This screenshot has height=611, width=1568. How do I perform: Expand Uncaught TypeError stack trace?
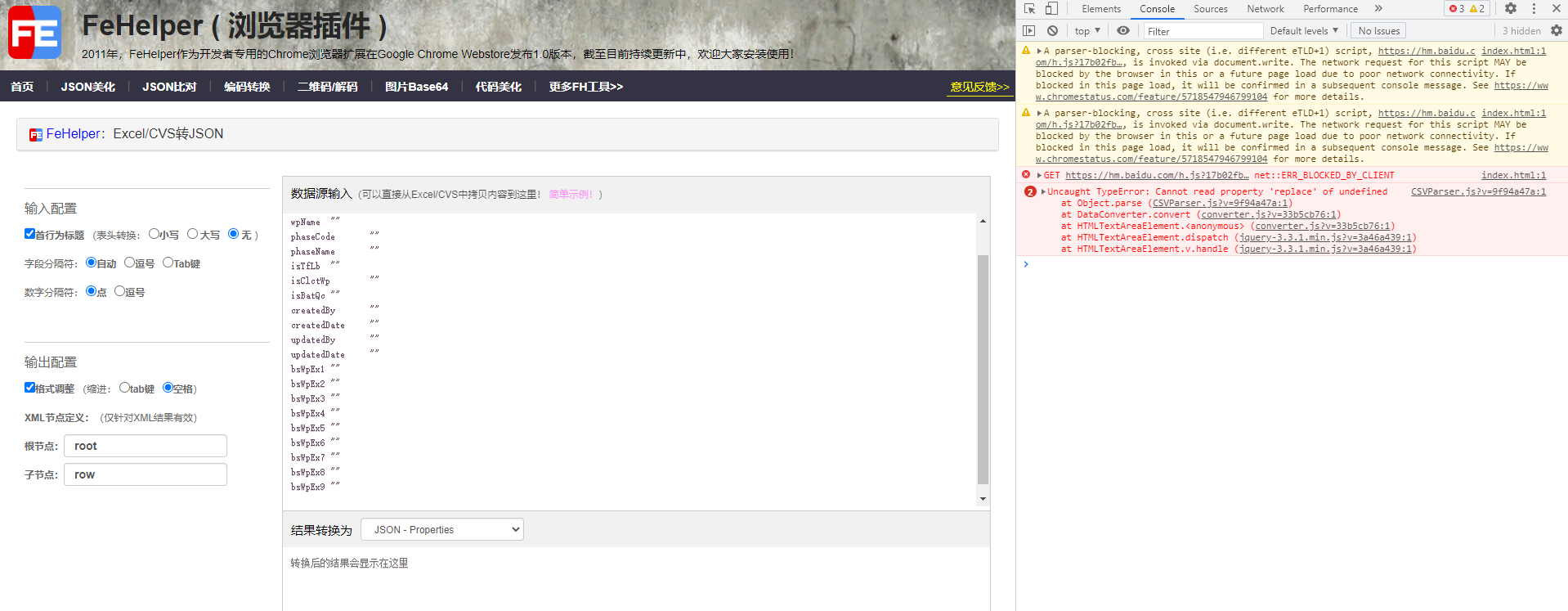(1043, 191)
